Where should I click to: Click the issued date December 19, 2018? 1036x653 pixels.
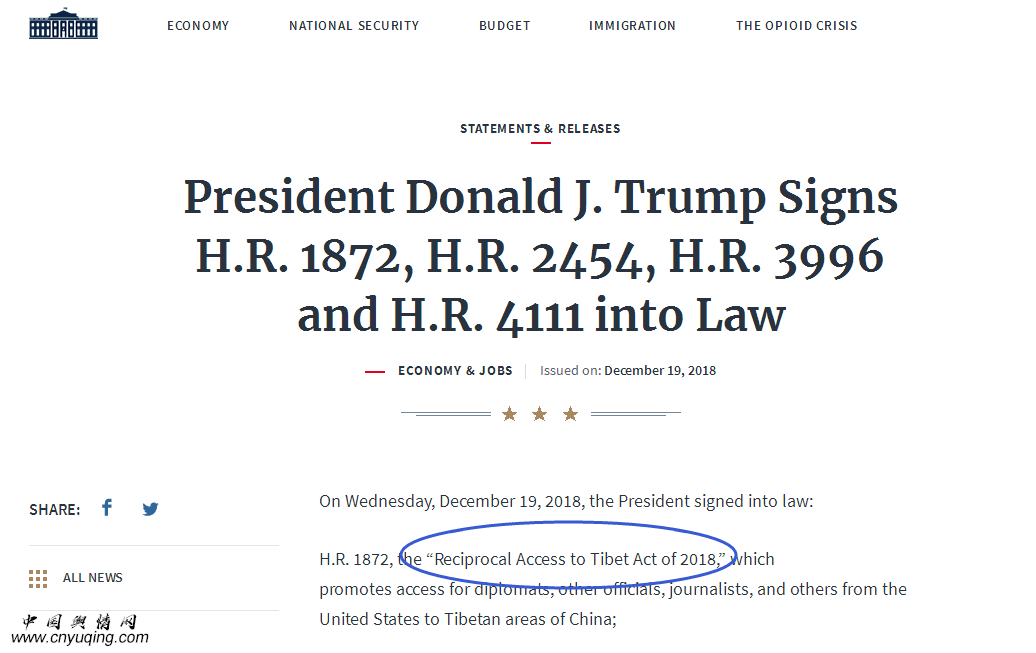(660, 371)
